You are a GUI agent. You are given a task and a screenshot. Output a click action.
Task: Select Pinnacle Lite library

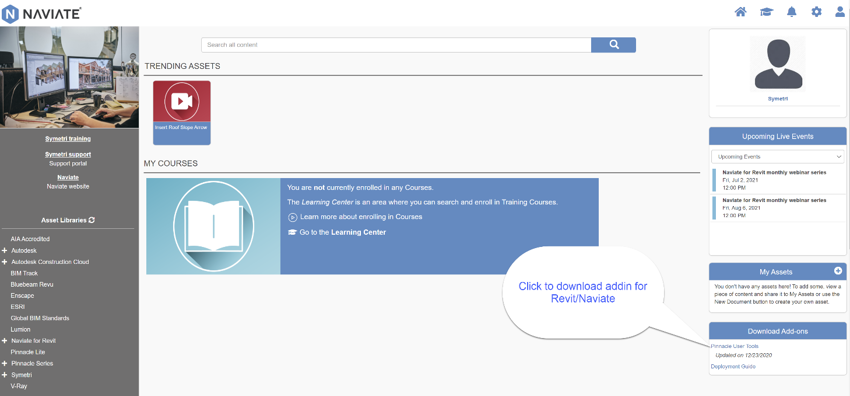pyautogui.click(x=28, y=352)
